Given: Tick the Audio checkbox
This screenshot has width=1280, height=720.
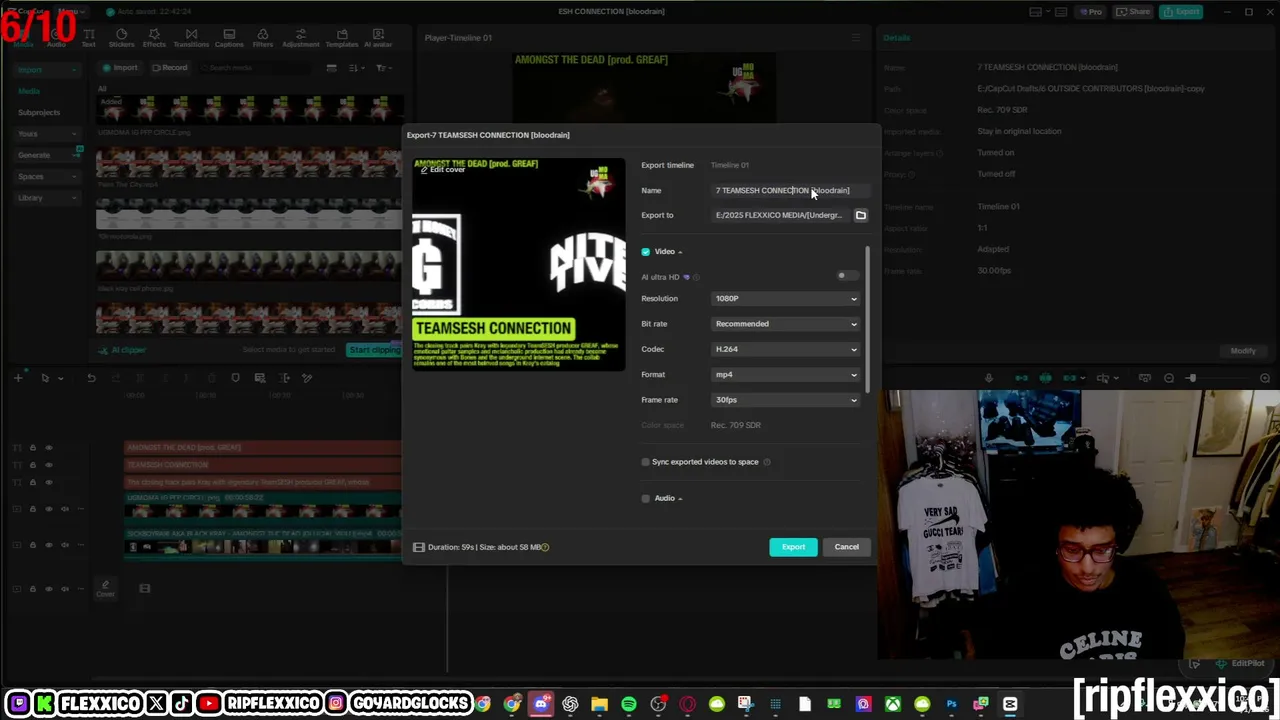Looking at the screenshot, I should click(646, 498).
